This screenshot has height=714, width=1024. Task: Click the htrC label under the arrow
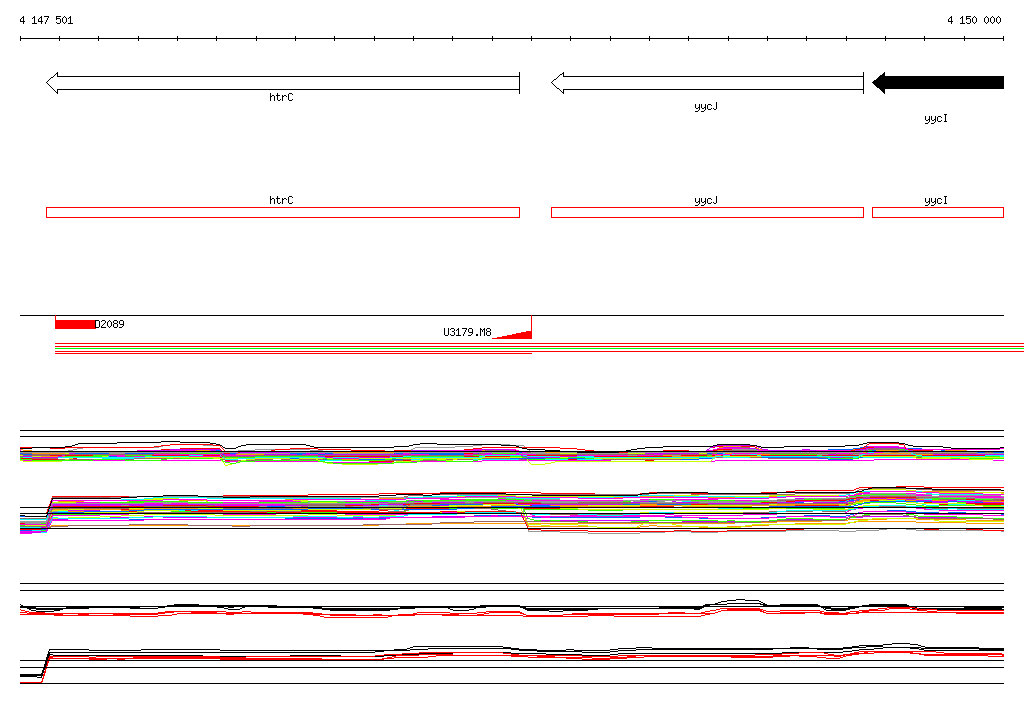tap(281, 97)
